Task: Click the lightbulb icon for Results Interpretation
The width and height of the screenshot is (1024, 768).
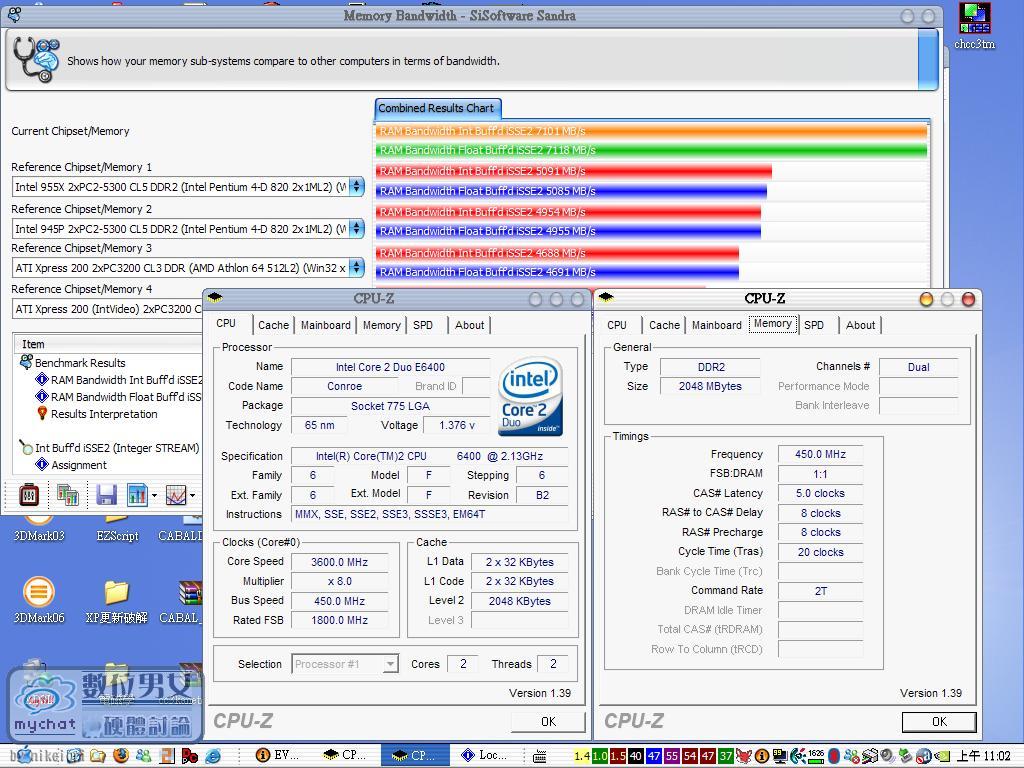Action: coord(42,413)
